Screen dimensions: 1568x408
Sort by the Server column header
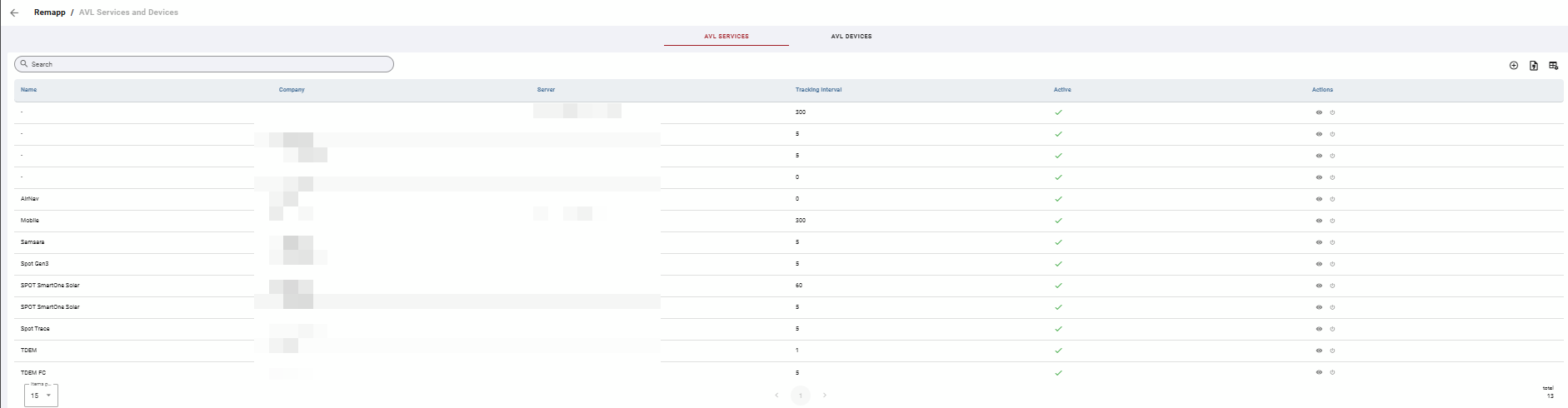tap(547, 90)
